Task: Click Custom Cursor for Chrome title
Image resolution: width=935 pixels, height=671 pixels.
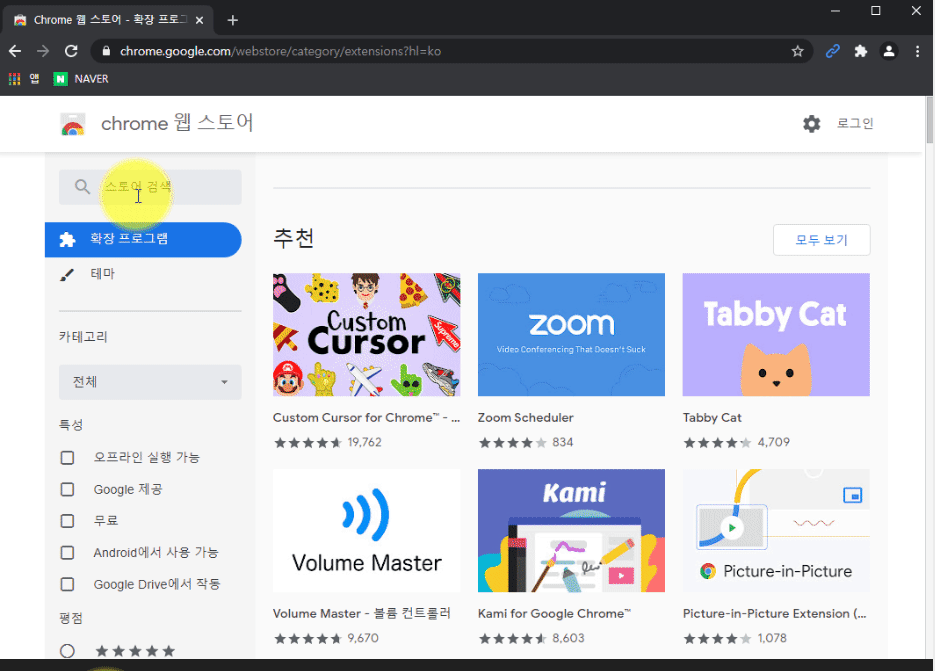Action: coord(367,418)
